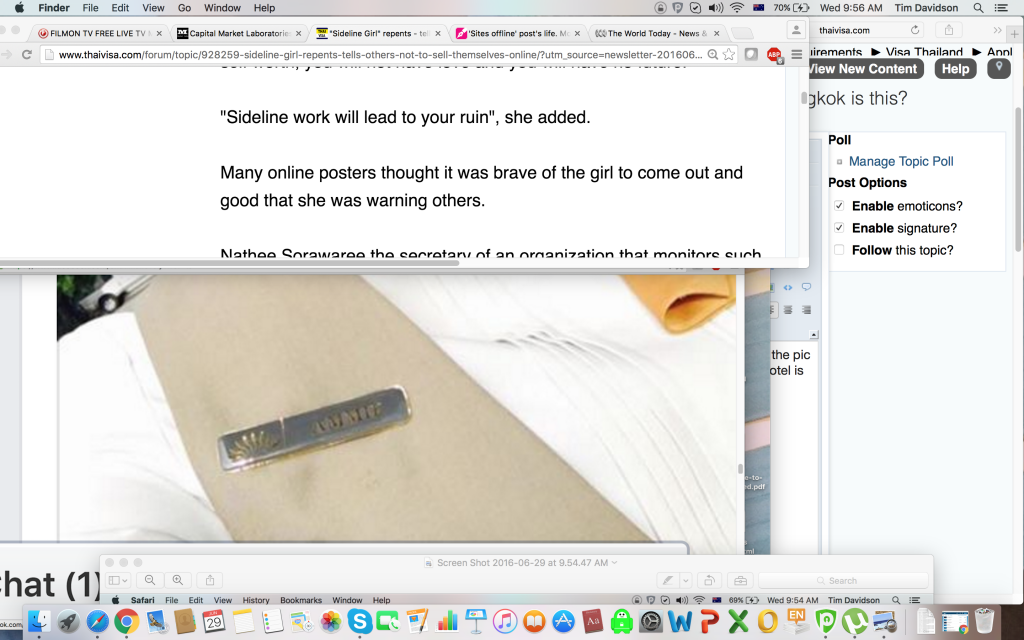
Task: Click the Preview highlight pen tool
Action: [667, 580]
